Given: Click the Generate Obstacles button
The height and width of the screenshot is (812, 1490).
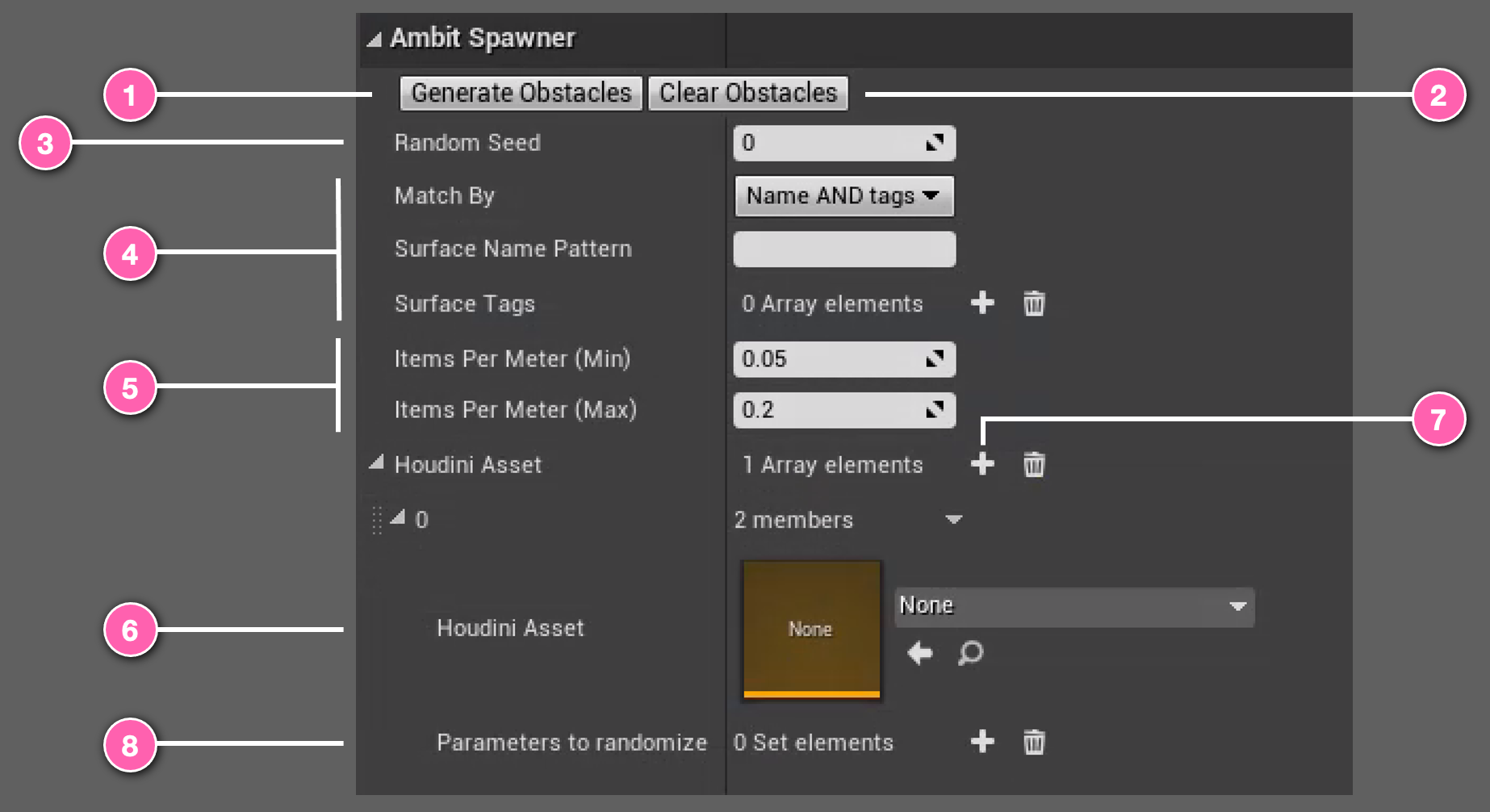Looking at the screenshot, I should pos(521,93).
